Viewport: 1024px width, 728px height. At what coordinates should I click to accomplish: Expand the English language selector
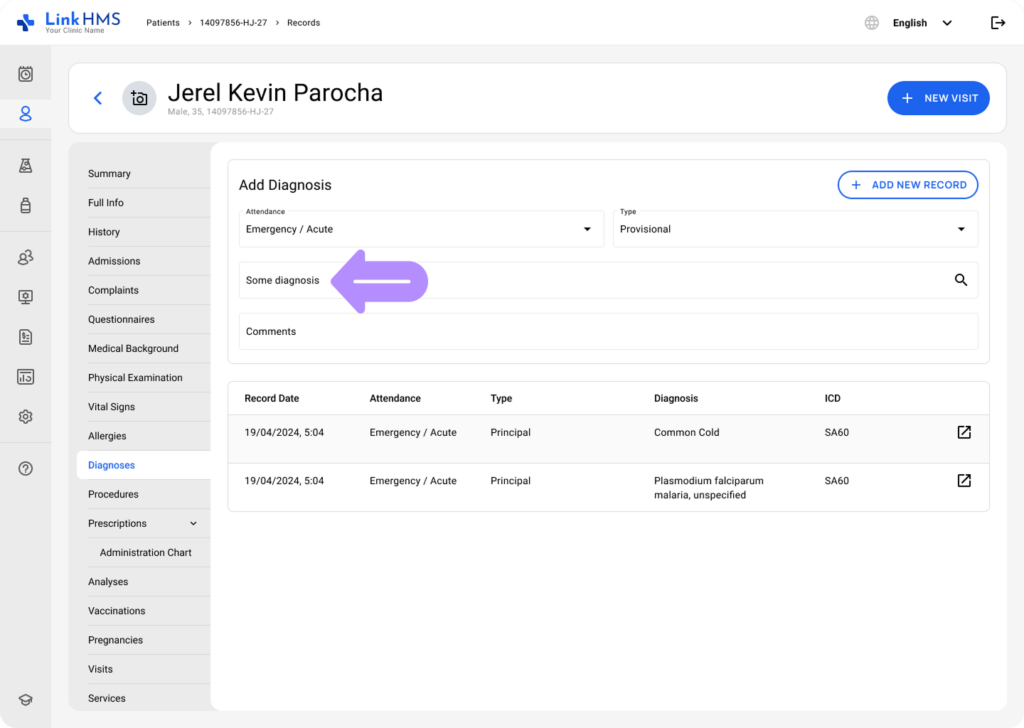pos(920,23)
